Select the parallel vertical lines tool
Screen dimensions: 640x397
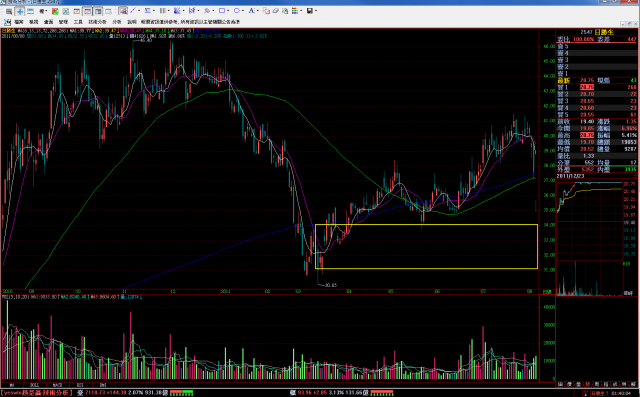[162, 11]
